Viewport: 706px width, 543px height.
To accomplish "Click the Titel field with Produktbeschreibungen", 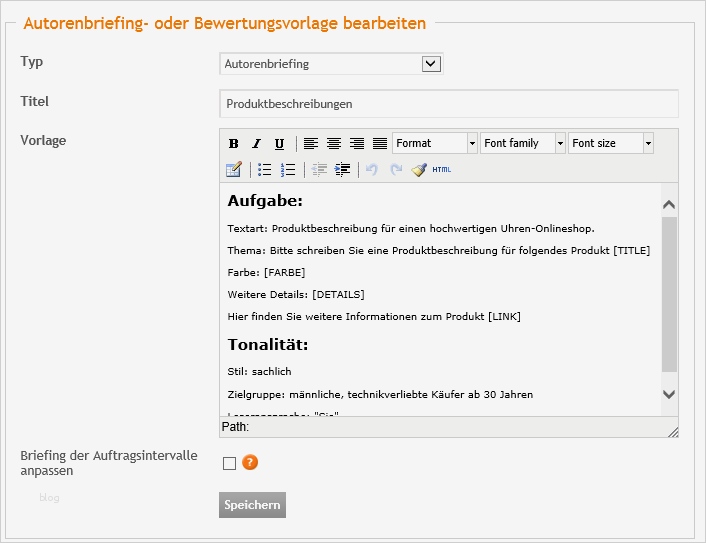I will (449, 104).
